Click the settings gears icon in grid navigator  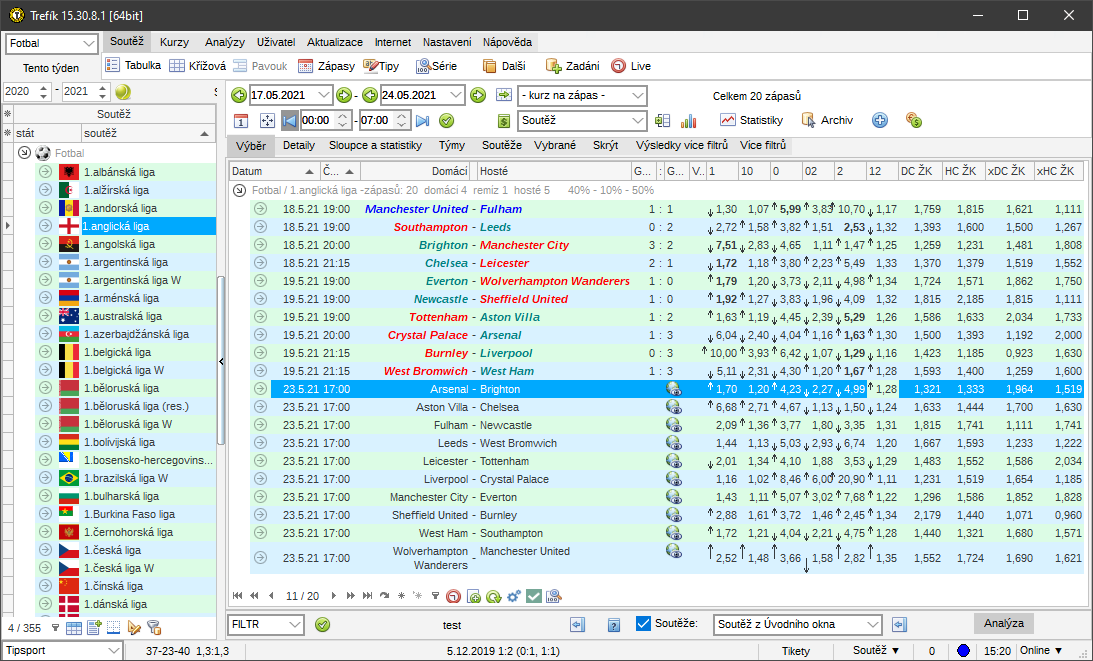[514, 596]
